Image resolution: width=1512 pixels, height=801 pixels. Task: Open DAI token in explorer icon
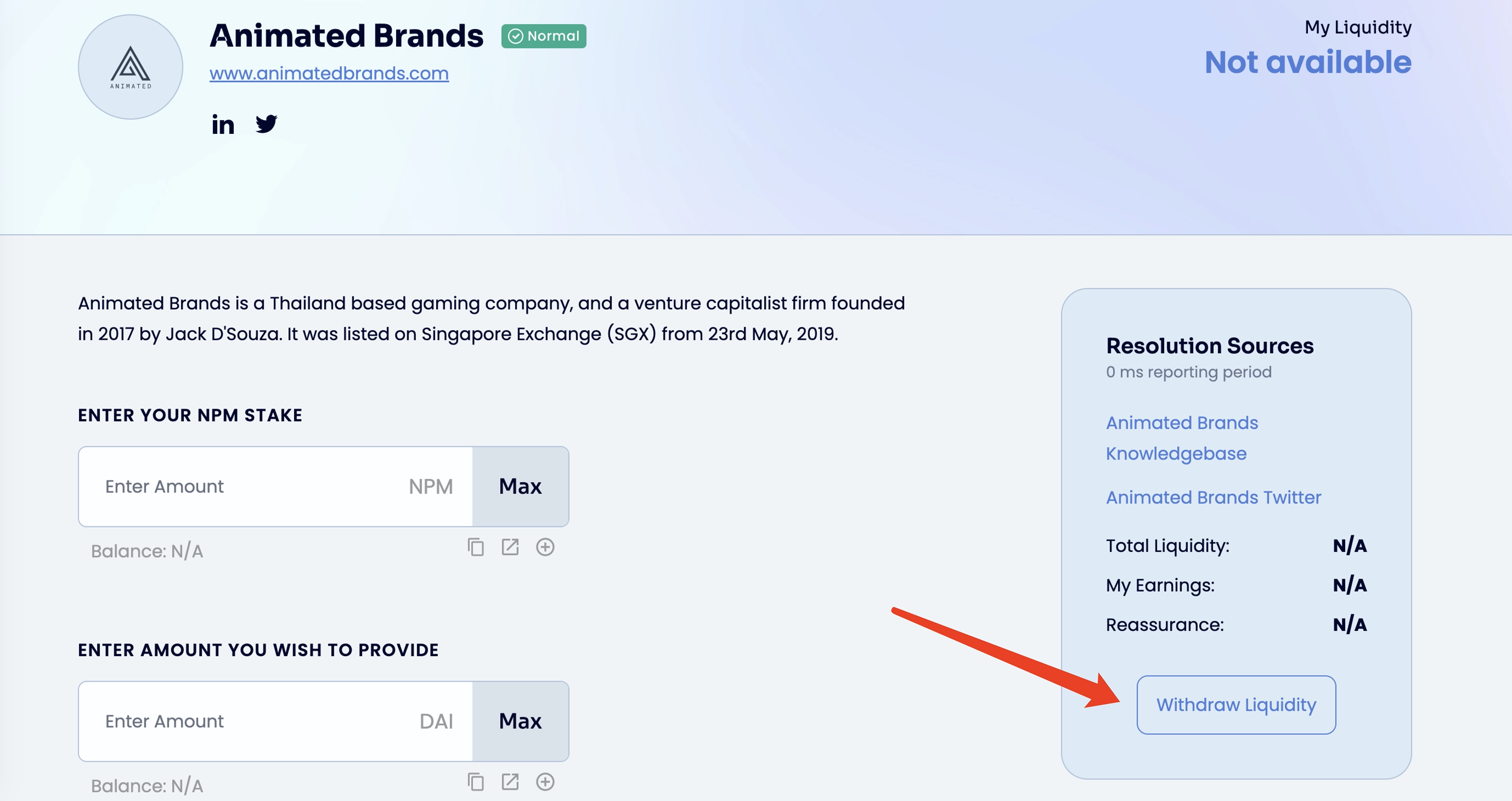click(510, 782)
